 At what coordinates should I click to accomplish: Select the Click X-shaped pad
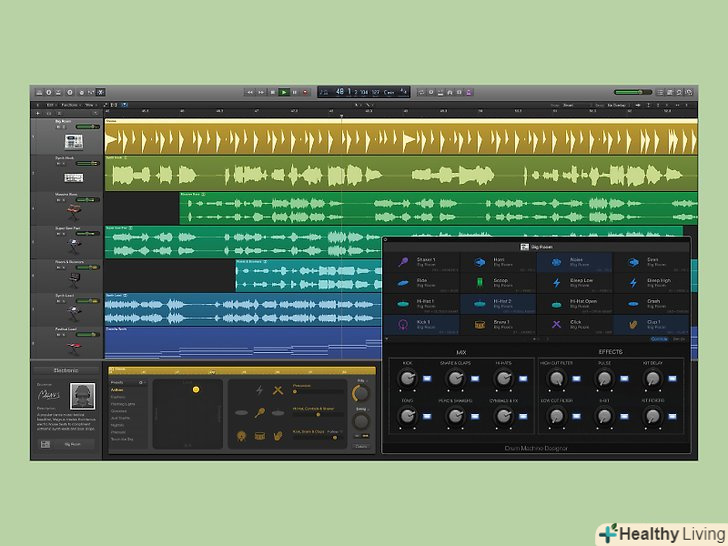click(575, 324)
